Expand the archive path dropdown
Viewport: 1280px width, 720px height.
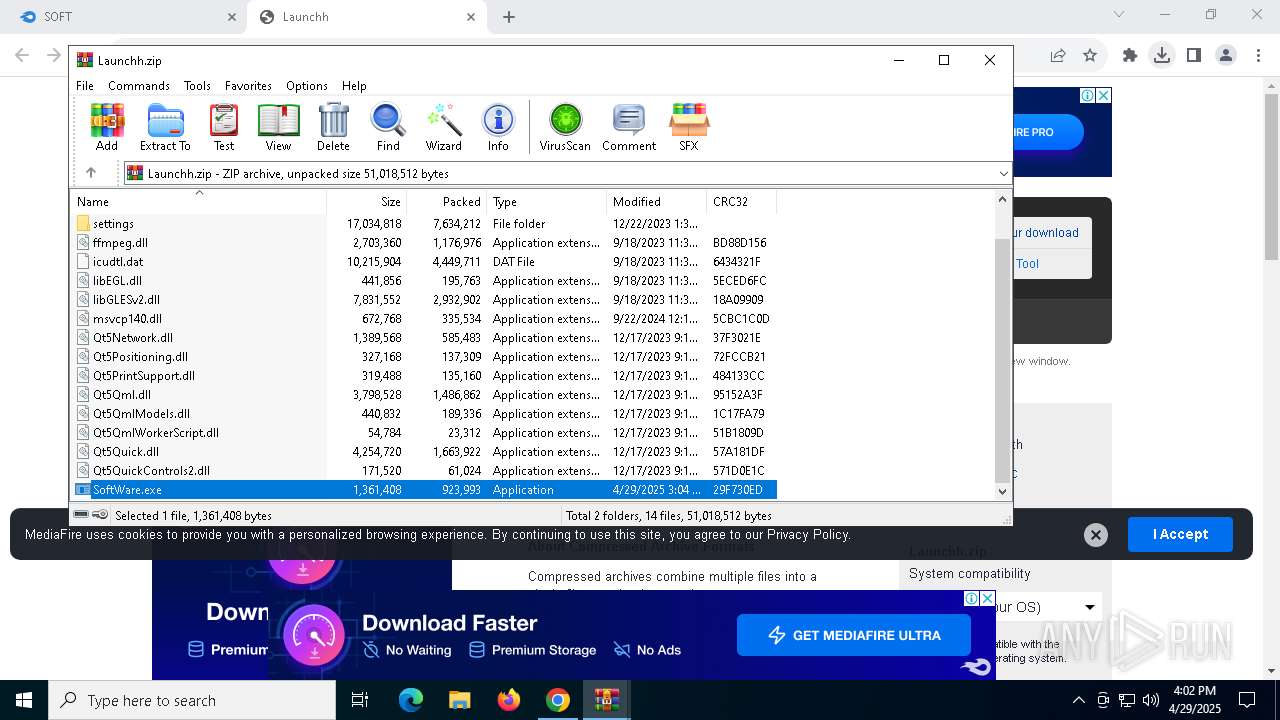[x=1003, y=174]
